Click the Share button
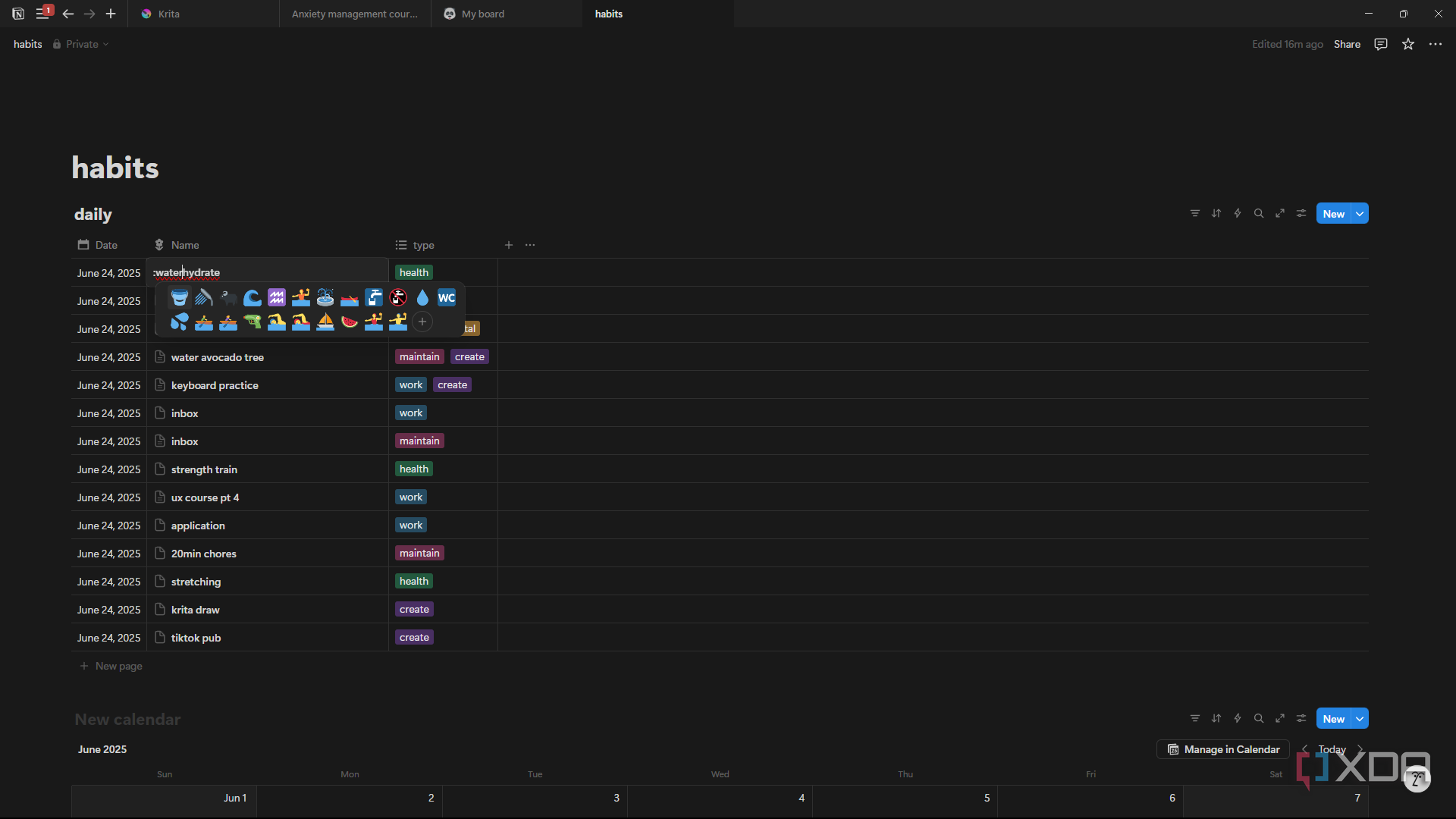1456x819 pixels. [1347, 44]
